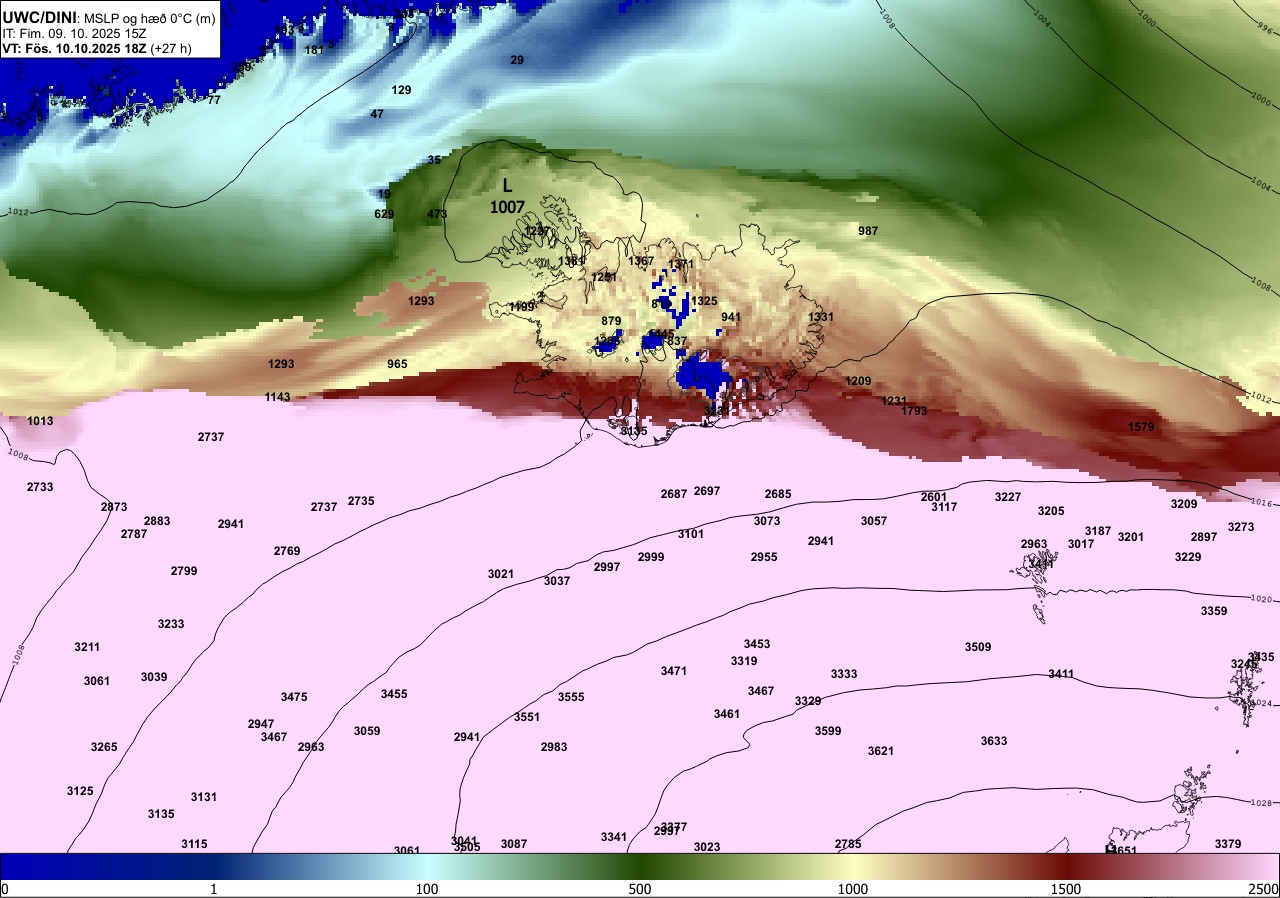The height and width of the screenshot is (898, 1280).
Task: Select the height value 2785
Action: point(848,844)
